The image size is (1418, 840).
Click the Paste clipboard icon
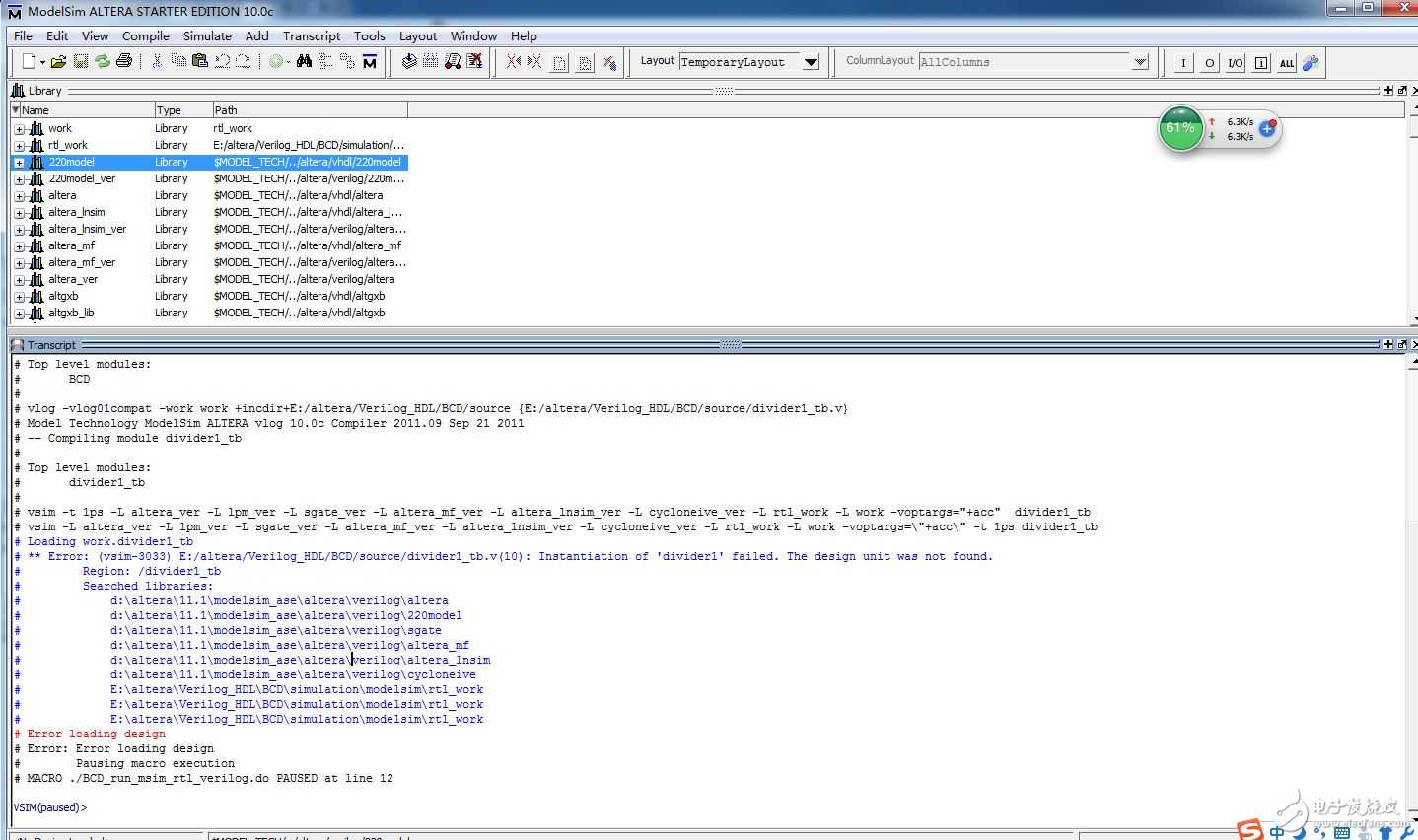pyautogui.click(x=199, y=61)
